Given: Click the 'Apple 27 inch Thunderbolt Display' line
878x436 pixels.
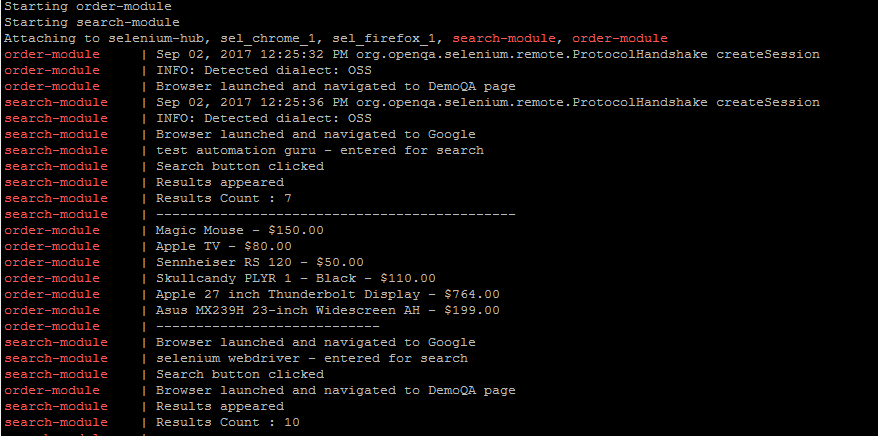Looking at the screenshot, I should tap(328, 294).
